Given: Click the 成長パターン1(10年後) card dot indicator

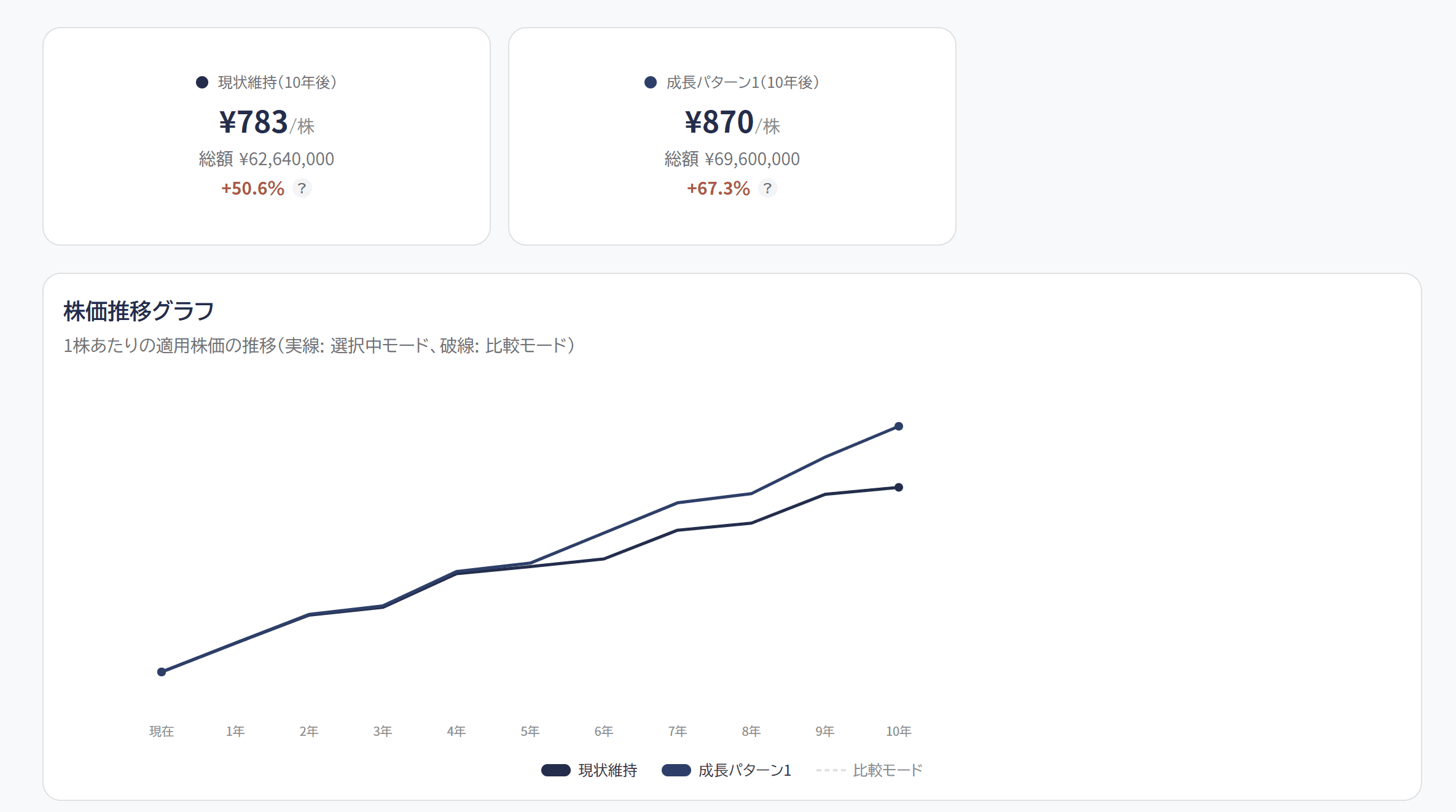Looking at the screenshot, I should point(651,82).
